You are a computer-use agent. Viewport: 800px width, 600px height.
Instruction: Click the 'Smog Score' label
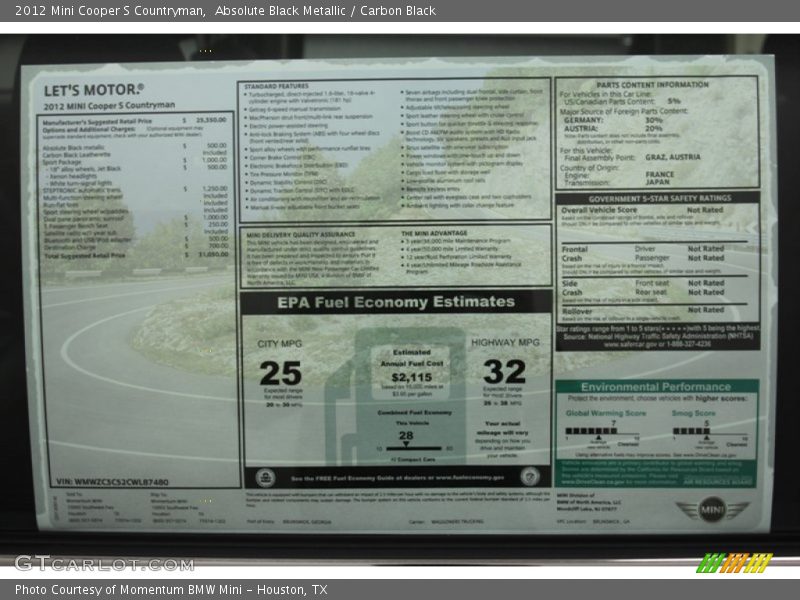[693, 413]
